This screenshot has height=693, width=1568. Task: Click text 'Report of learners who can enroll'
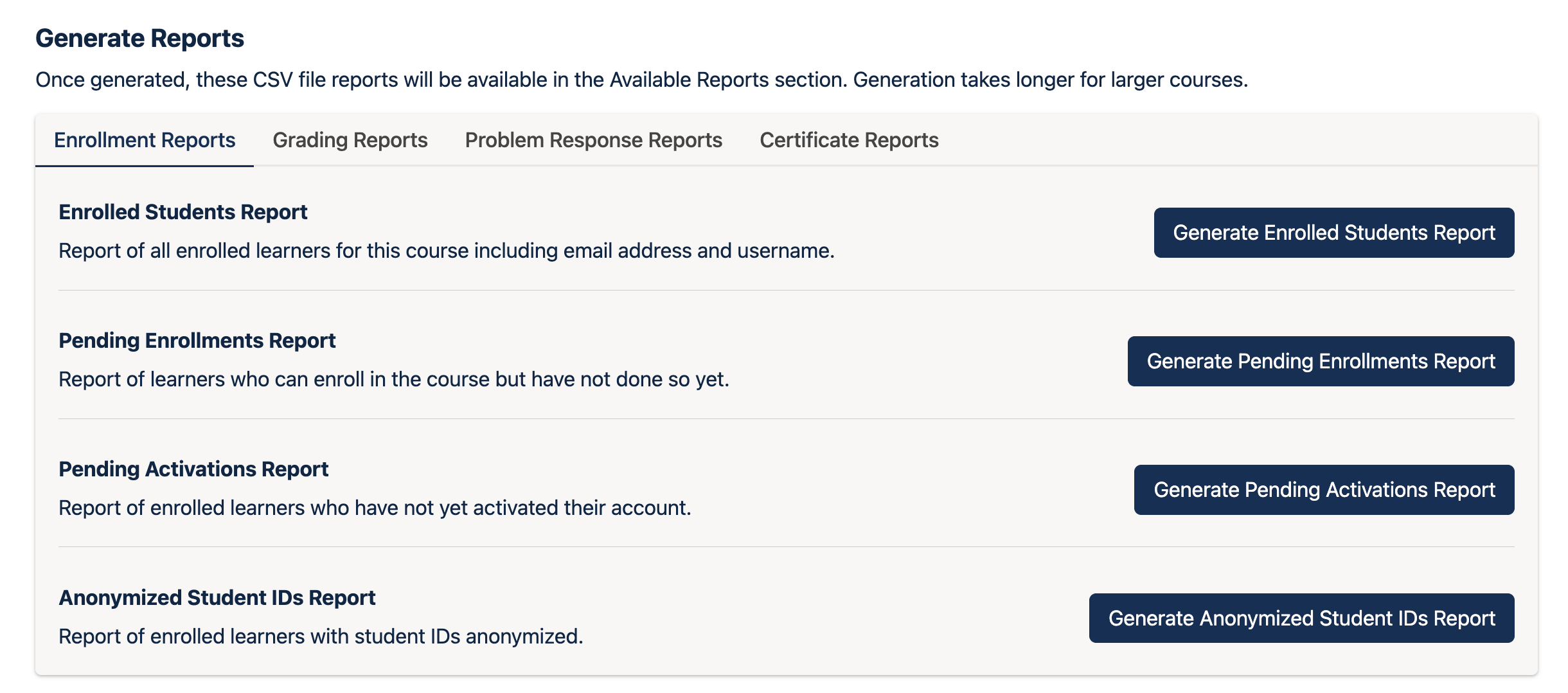click(x=211, y=379)
